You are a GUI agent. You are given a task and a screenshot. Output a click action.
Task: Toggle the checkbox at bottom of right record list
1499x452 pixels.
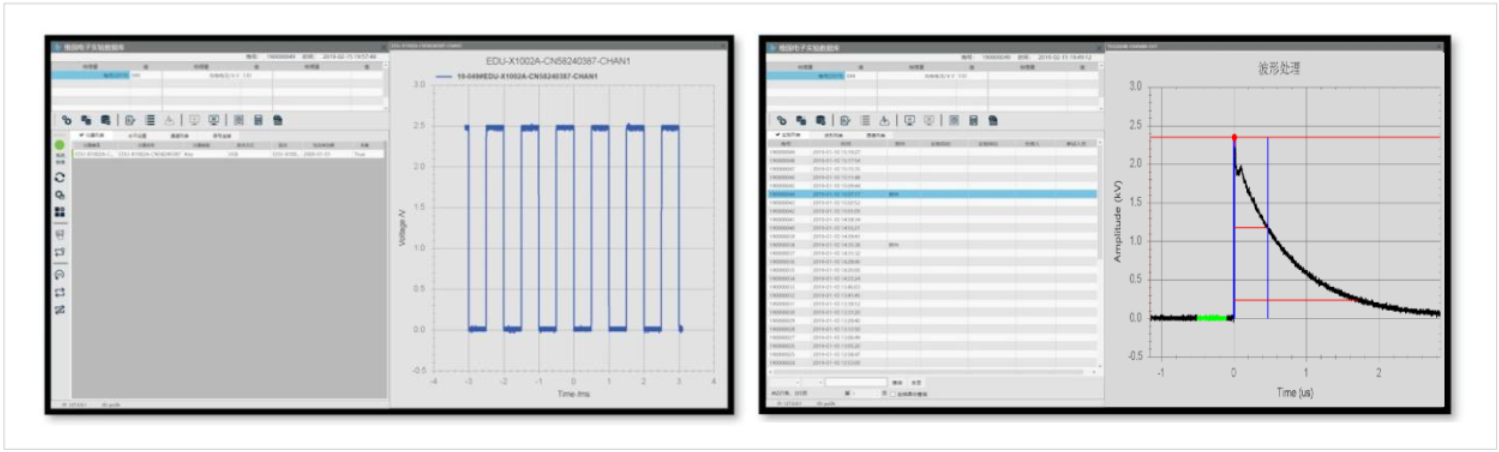[893, 393]
